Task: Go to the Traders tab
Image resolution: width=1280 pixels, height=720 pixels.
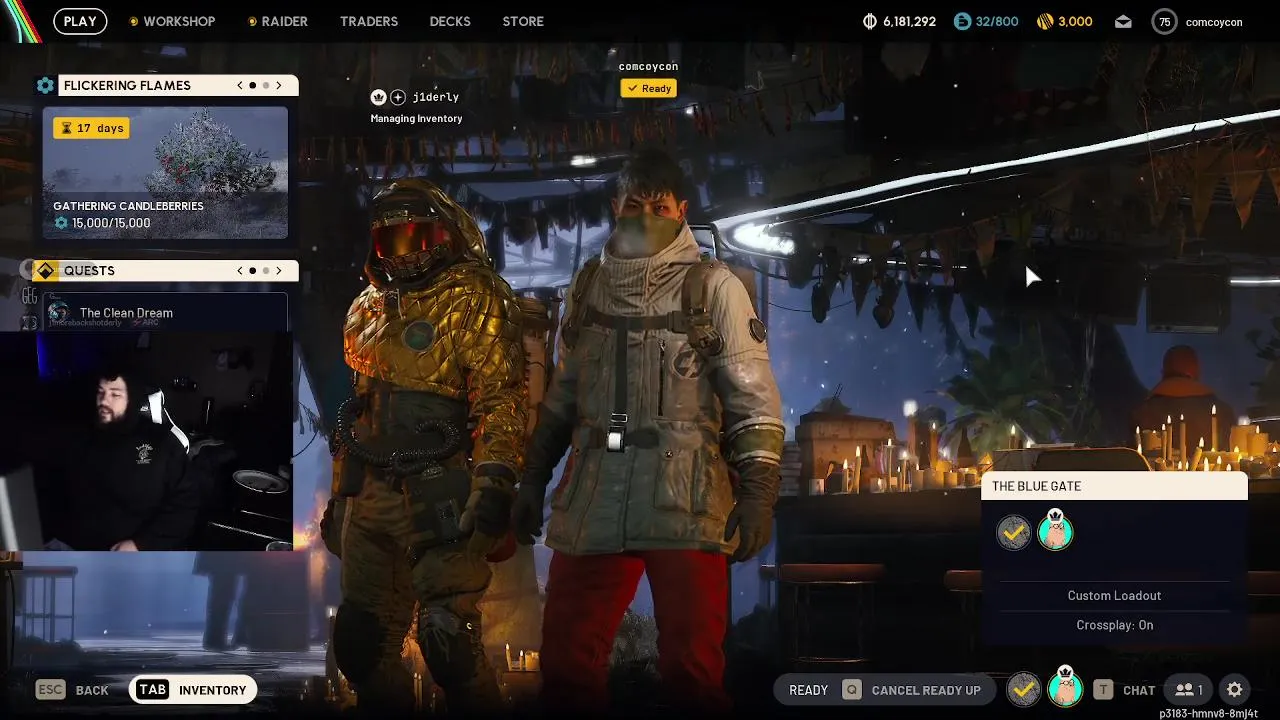Action: 369,21
